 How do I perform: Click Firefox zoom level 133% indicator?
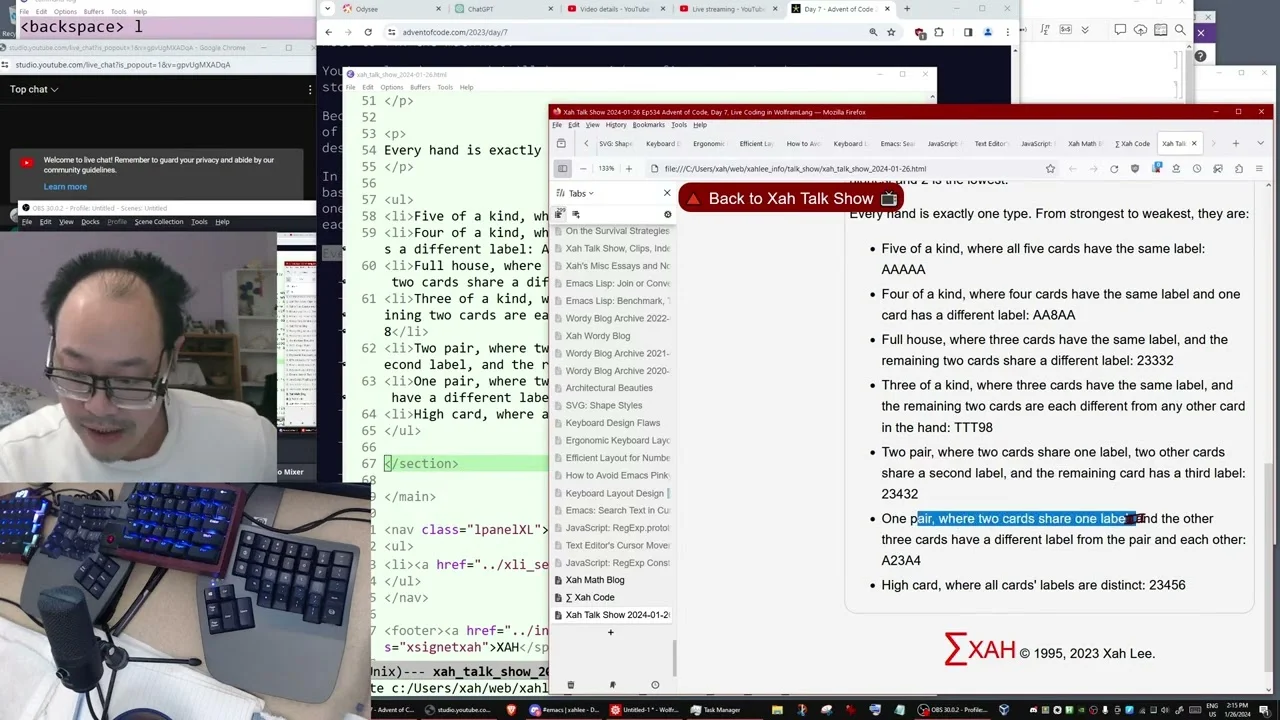click(x=606, y=169)
